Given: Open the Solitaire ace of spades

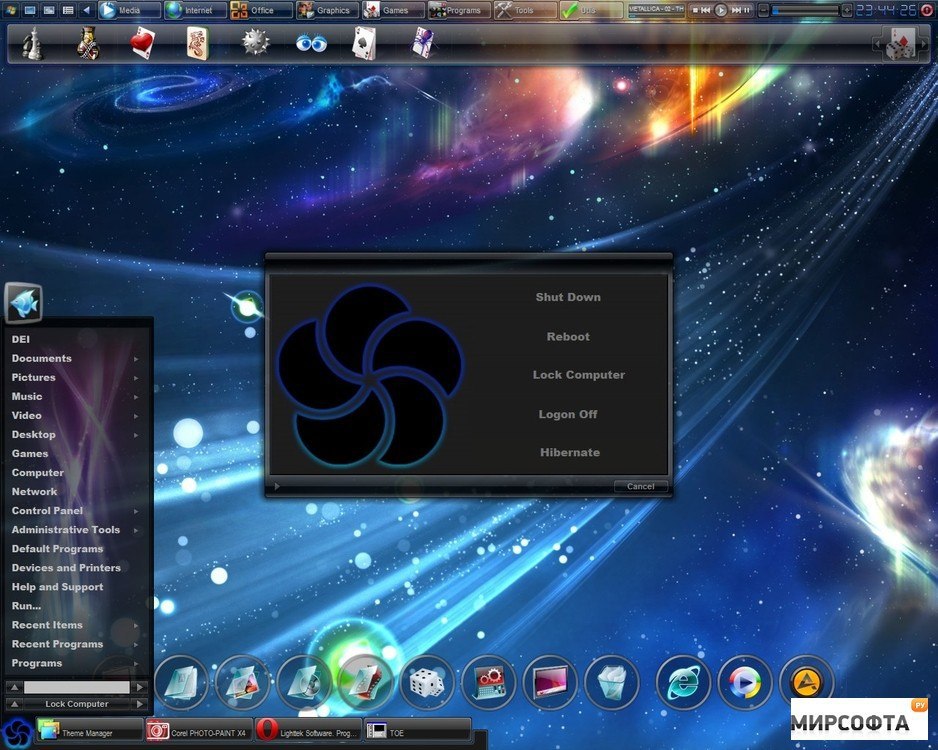Looking at the screenshot, I should pyautogui.click(x=364, y=44).
